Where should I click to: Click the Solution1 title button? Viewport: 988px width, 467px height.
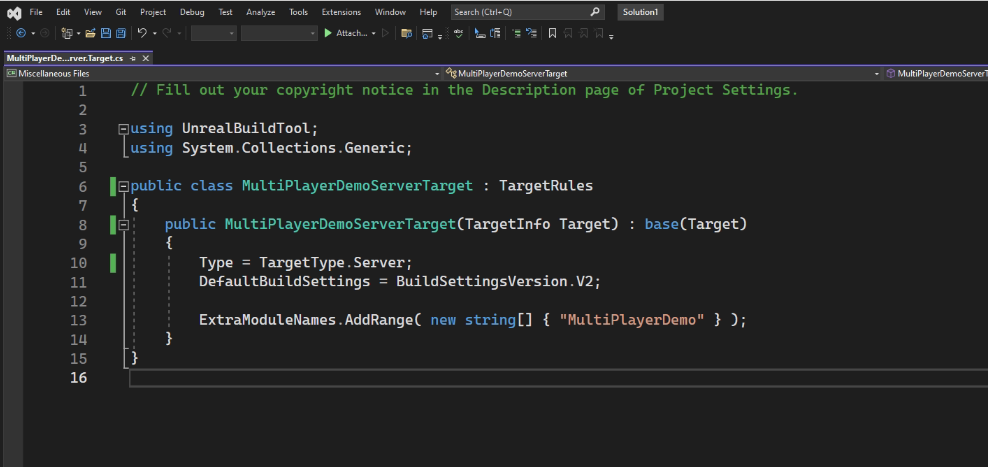point(639,12)
